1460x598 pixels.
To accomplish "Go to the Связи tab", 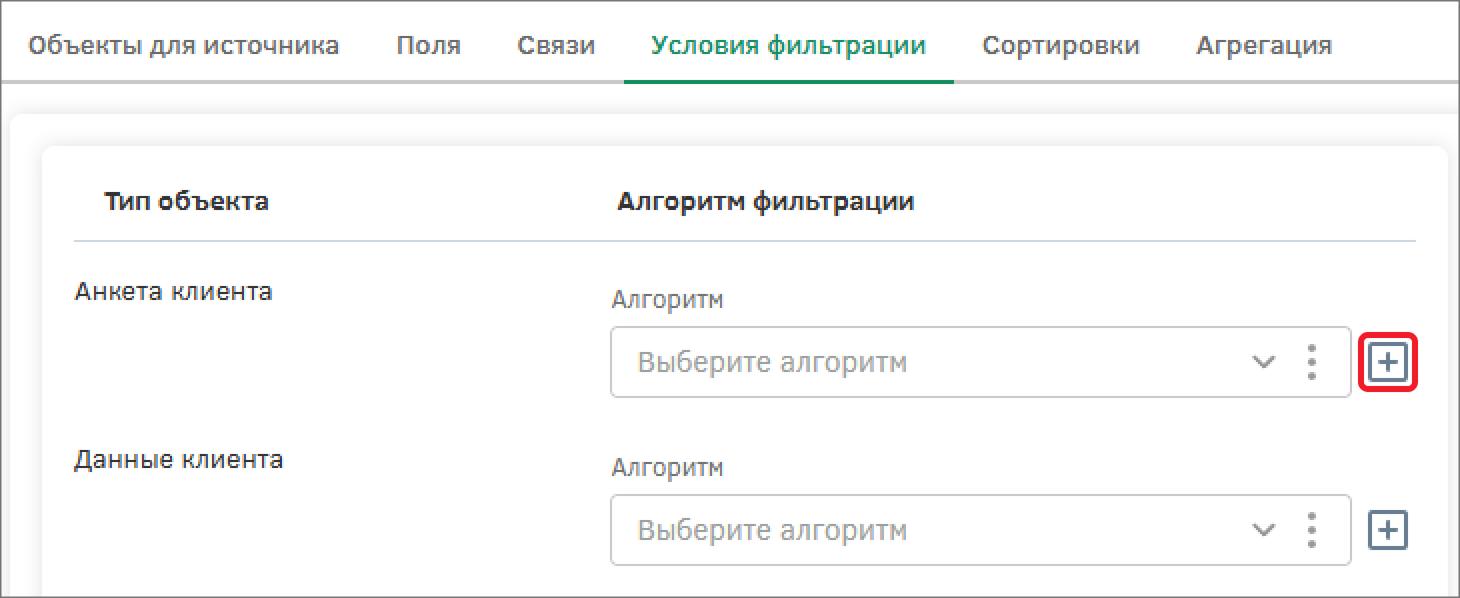I will coord(556,46).
